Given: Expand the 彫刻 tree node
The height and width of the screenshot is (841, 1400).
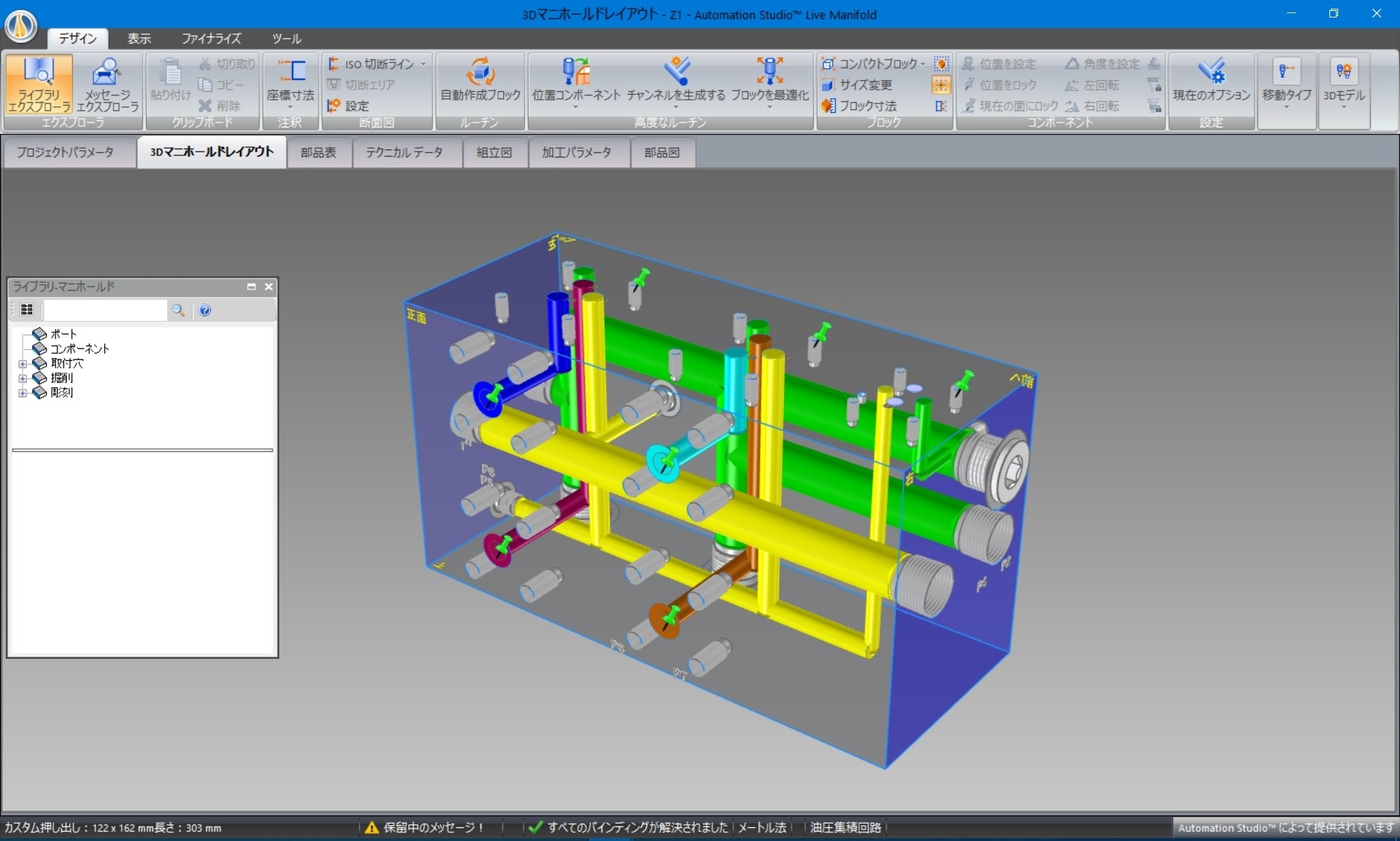Looking at the screenshot, I should (23, 393).
